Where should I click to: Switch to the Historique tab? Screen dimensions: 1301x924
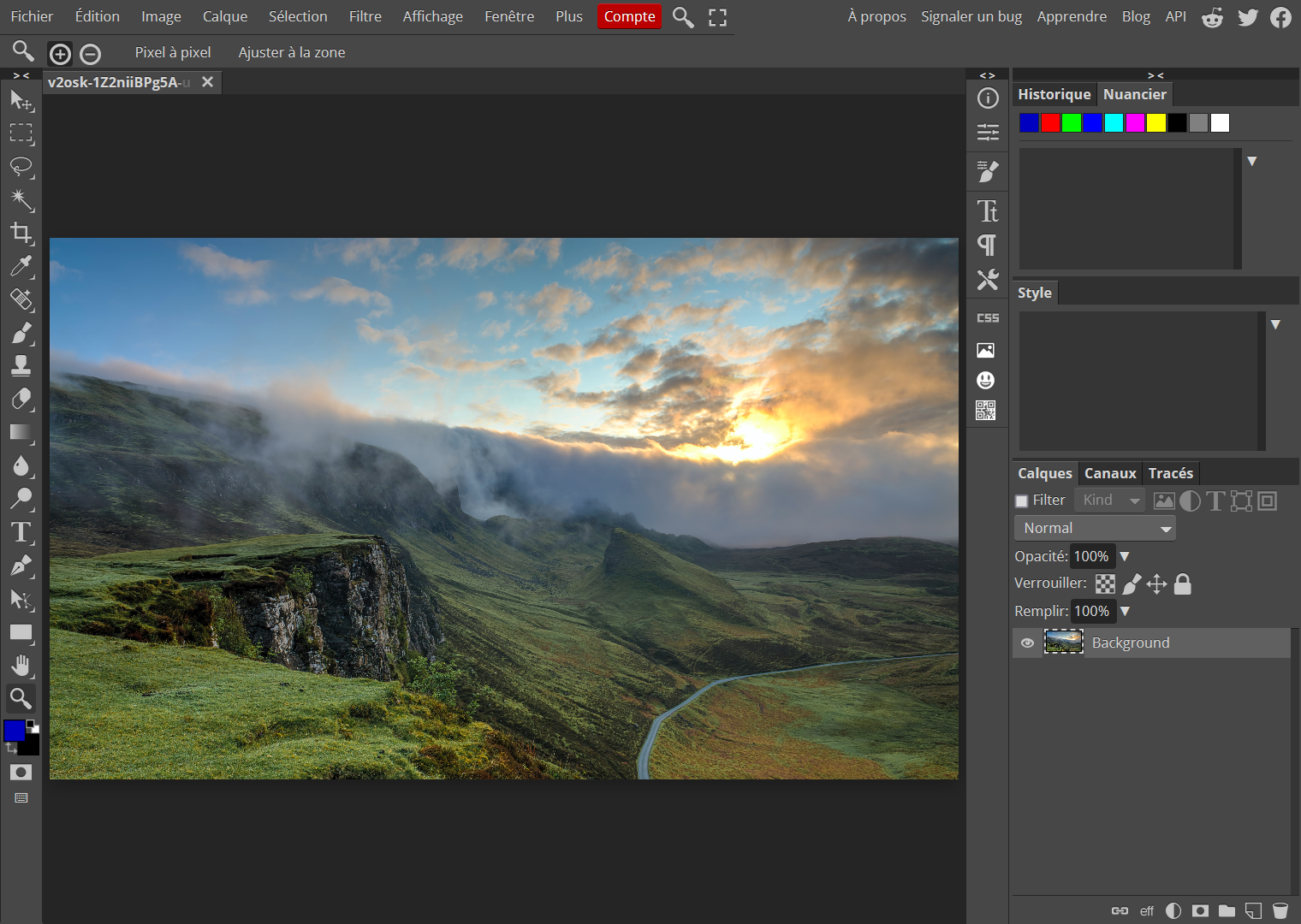coord(1054,94)
